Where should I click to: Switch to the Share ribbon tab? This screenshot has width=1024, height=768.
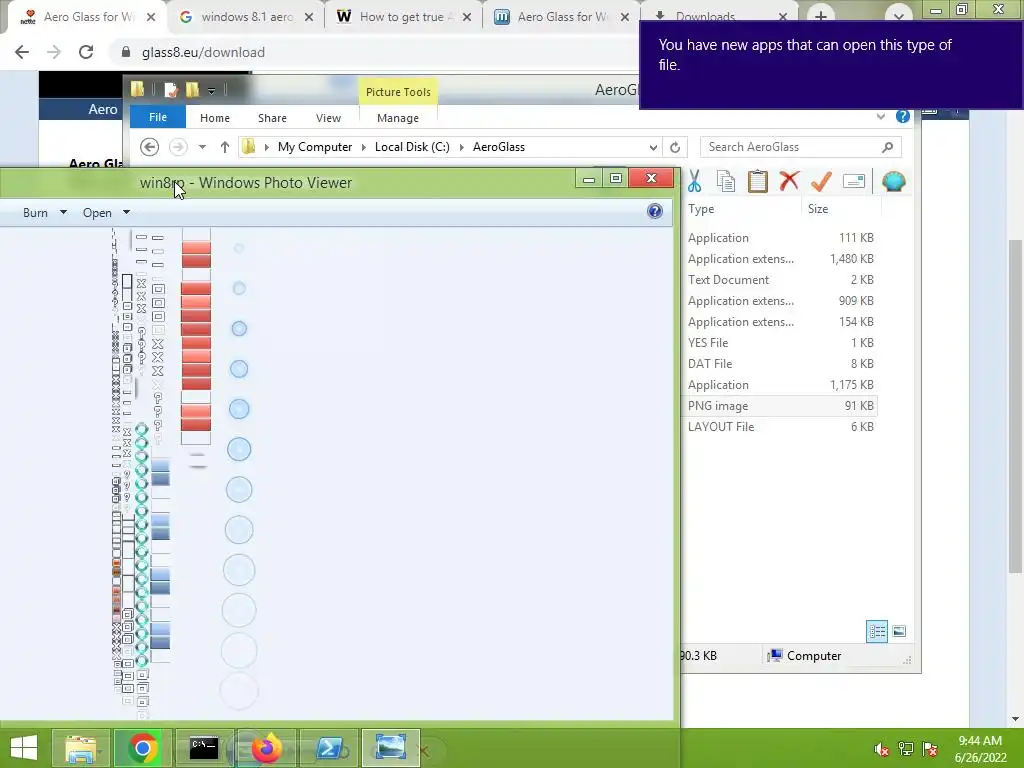pyautogui.click(x=272, y=118)
